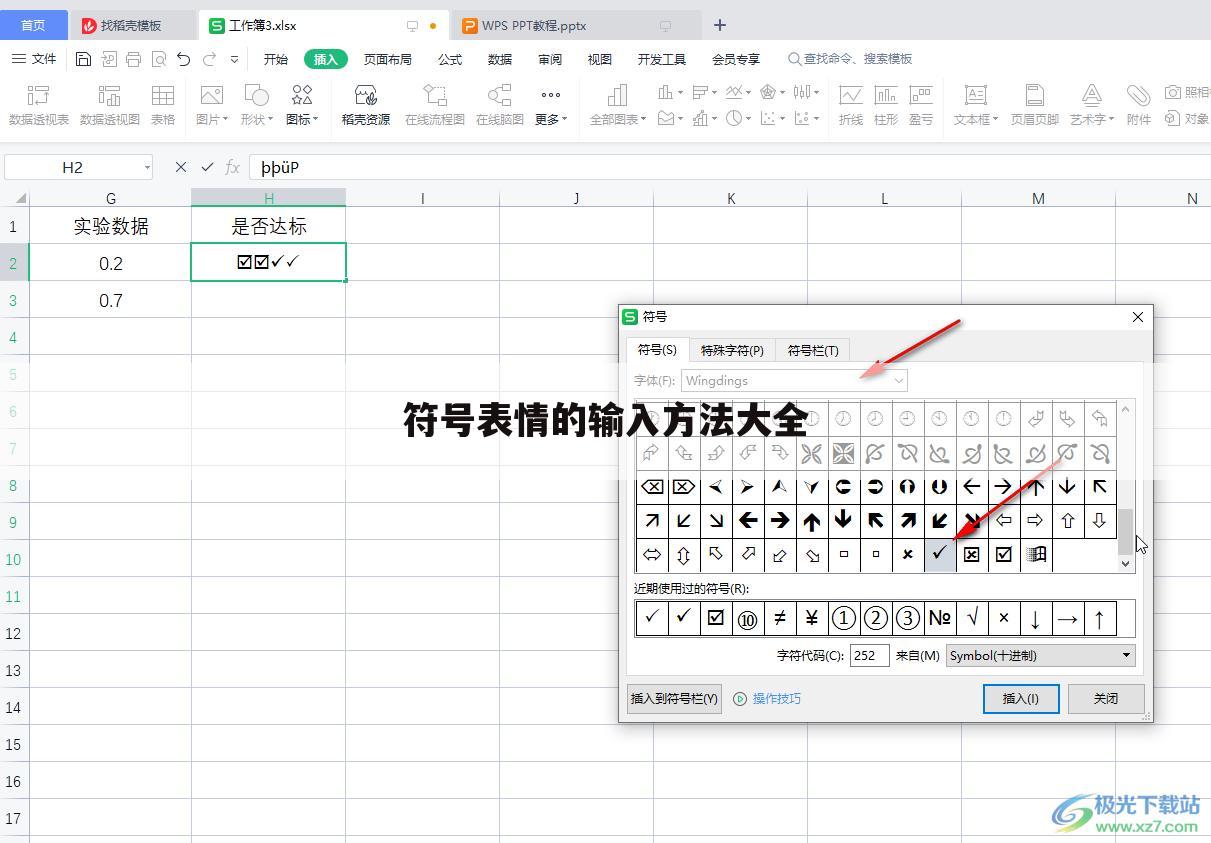Click the Undo arrow icon

click(x=183, y=59)
